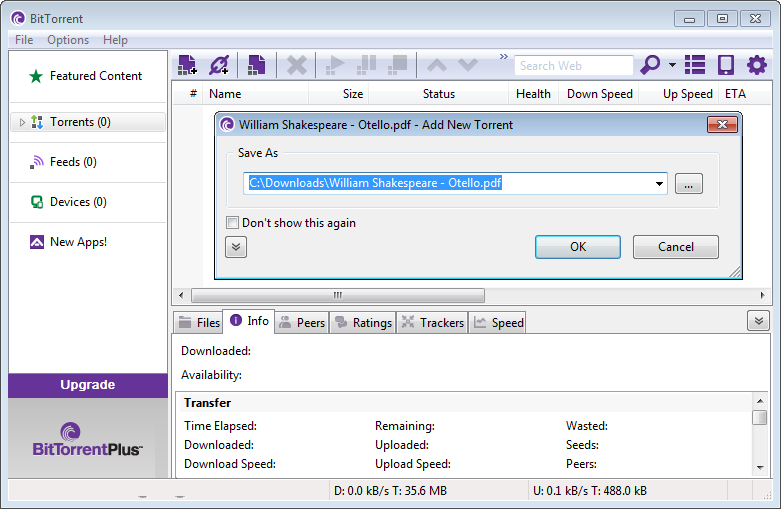Click the Start torrent play icon

click(x=335, y=65)
